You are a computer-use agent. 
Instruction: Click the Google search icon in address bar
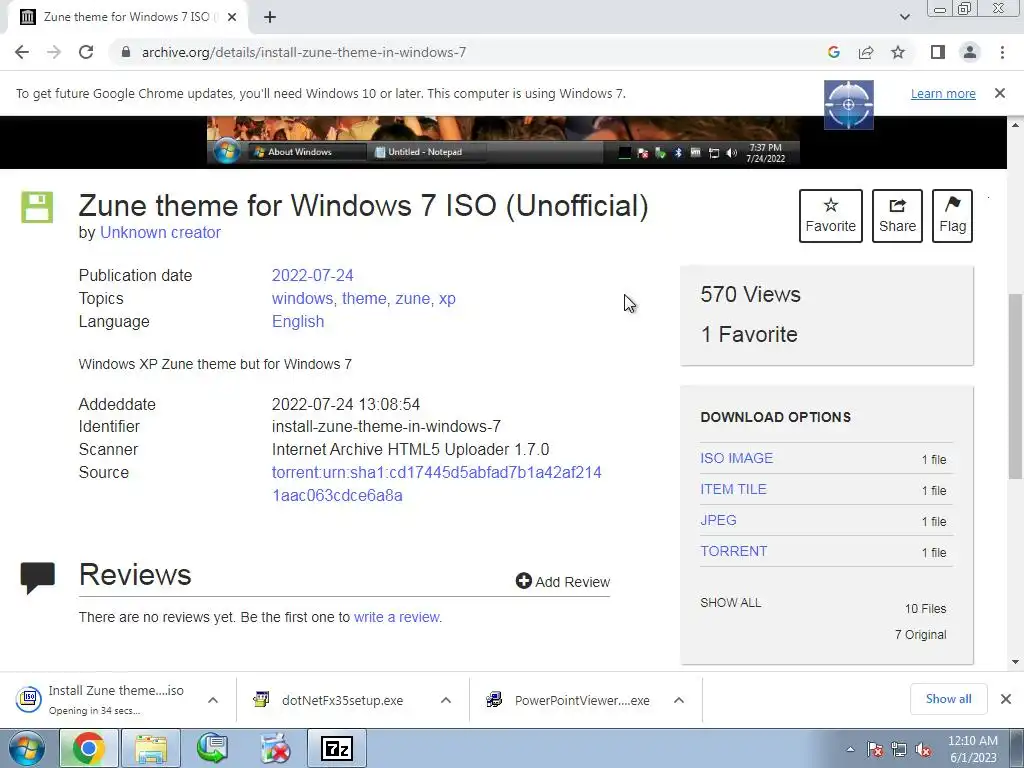coord(833,52)
